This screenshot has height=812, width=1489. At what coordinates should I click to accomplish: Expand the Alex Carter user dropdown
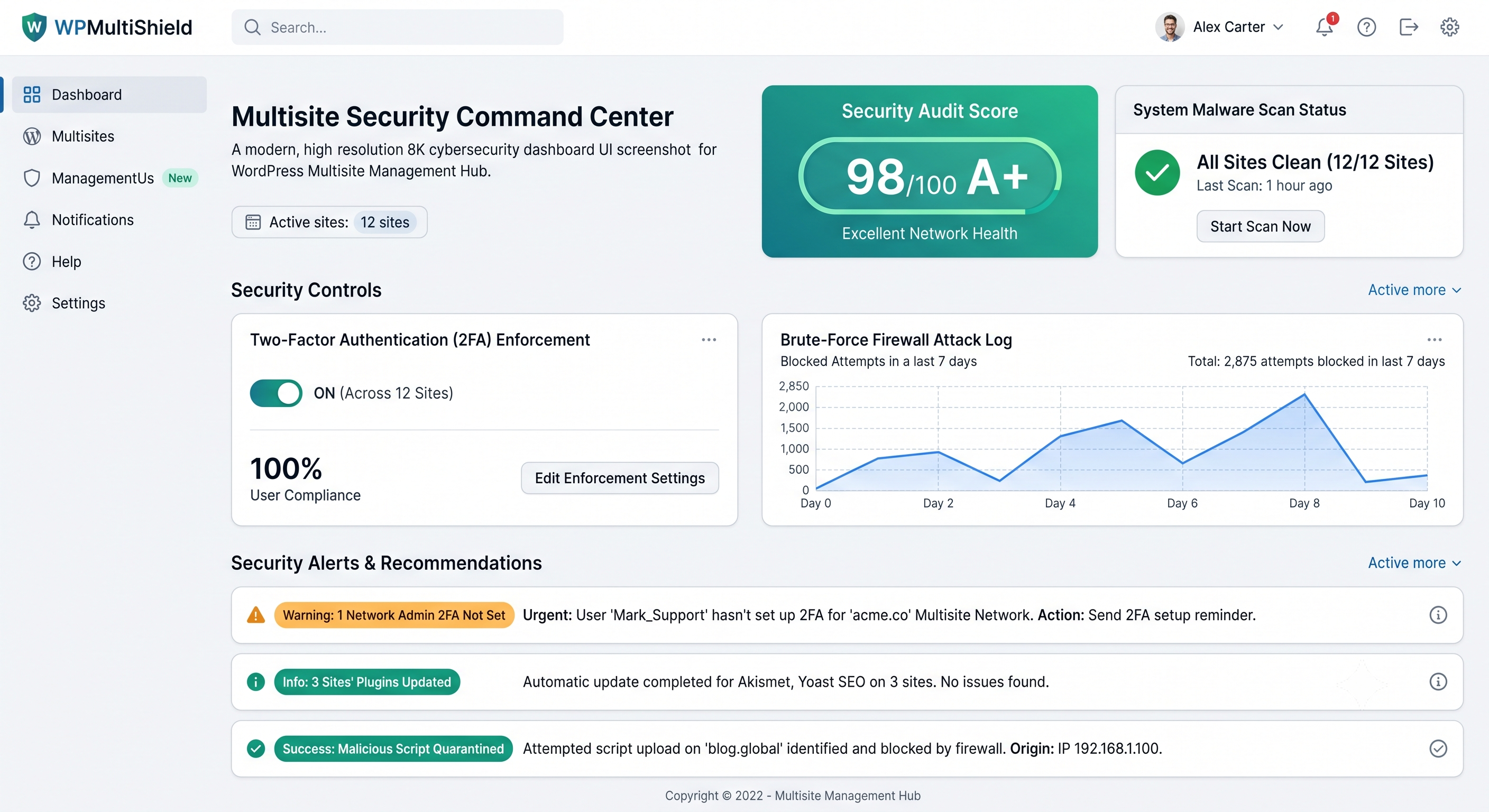1278,27
